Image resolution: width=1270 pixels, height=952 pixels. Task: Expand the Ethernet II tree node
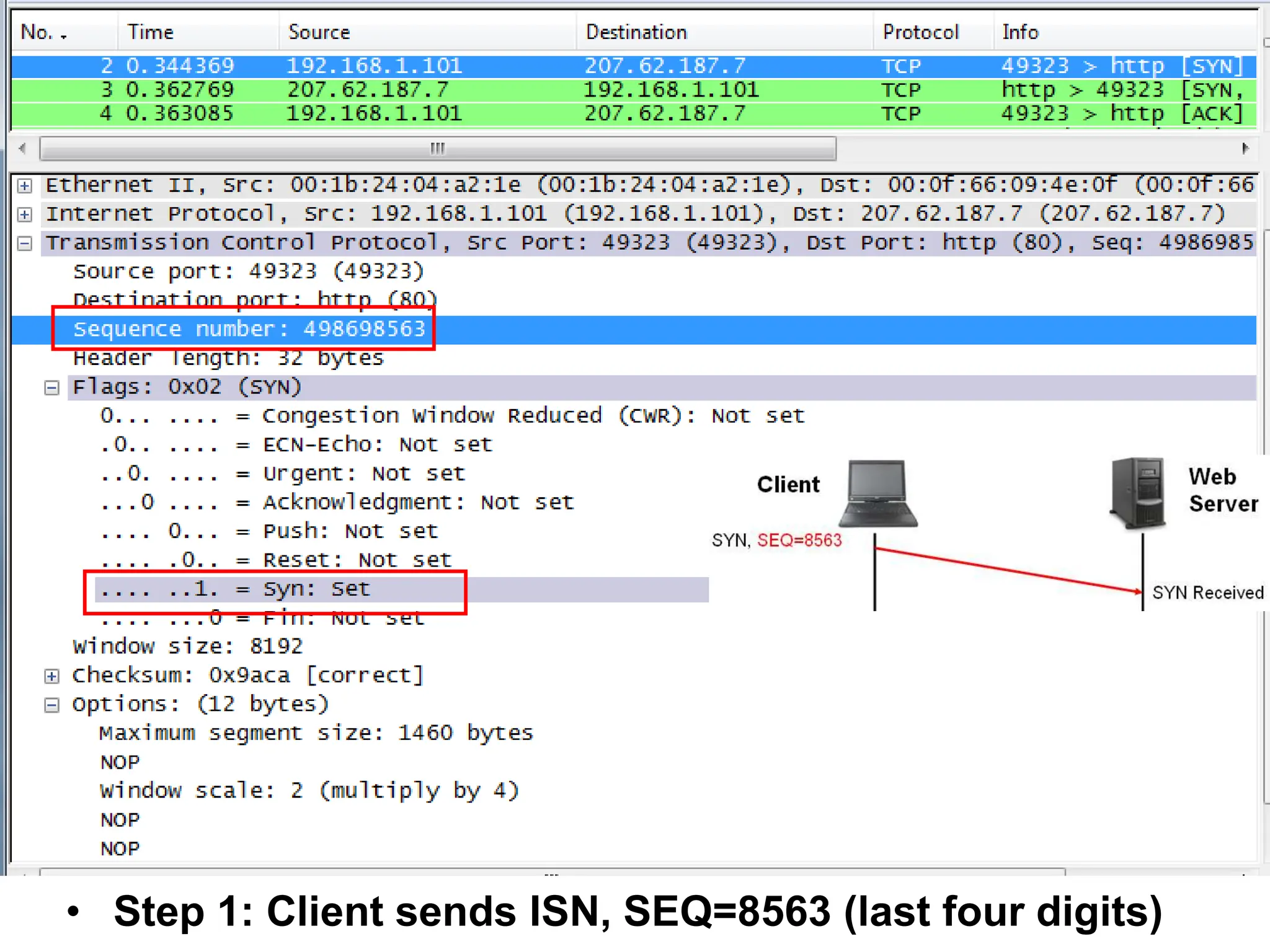coord(25,185)
